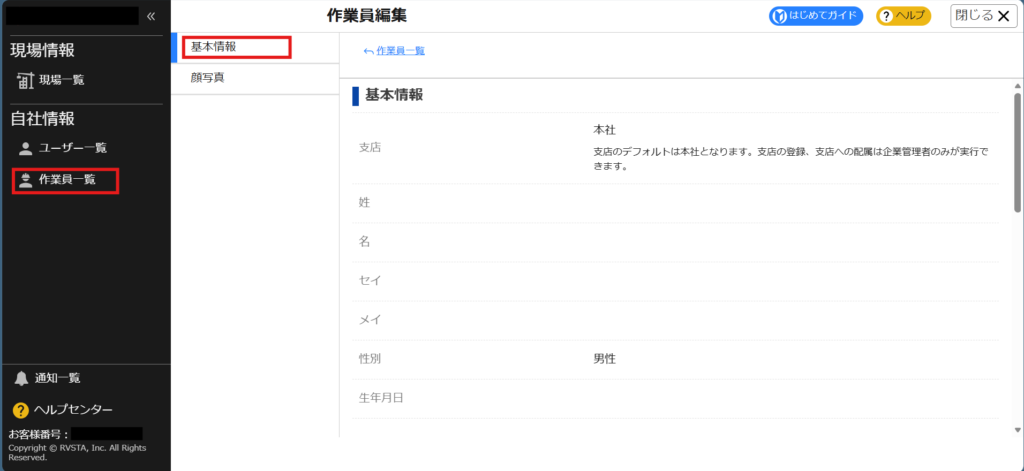Click the user list person icon
Viewport: 1024px width, 471px height.
point(25,148)
